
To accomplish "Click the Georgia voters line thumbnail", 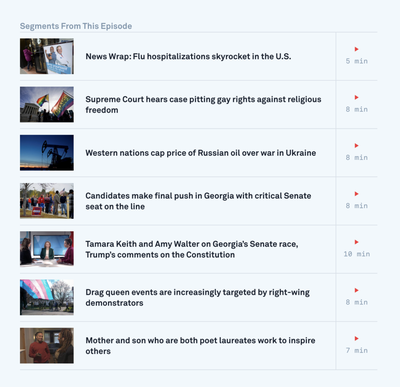I will tap(47, 201).
